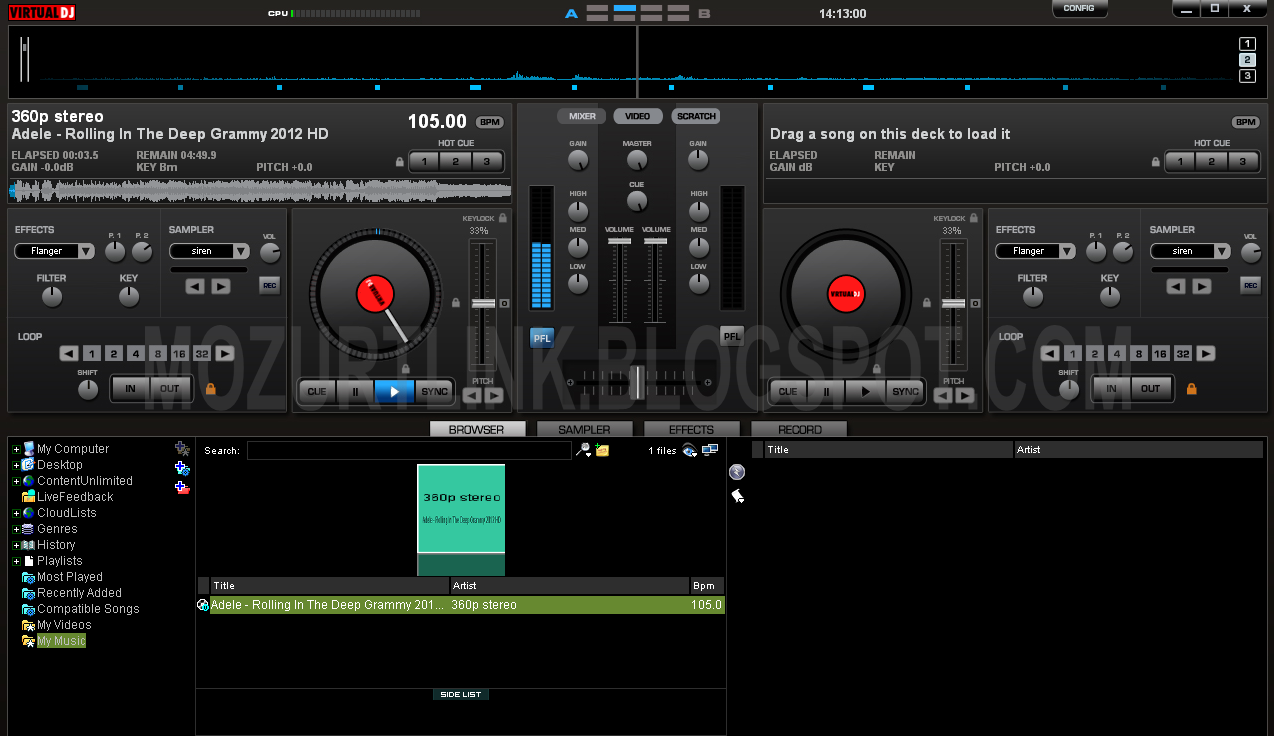Image resolution: width=1274 pixels, height=736 pixels.
Task: Switch to the RECORD tab
Action: pos(799,429)
